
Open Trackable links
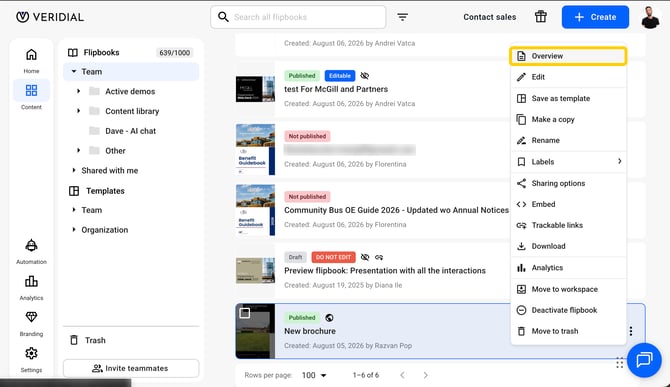pyautogui.click(x=568, y=225)
